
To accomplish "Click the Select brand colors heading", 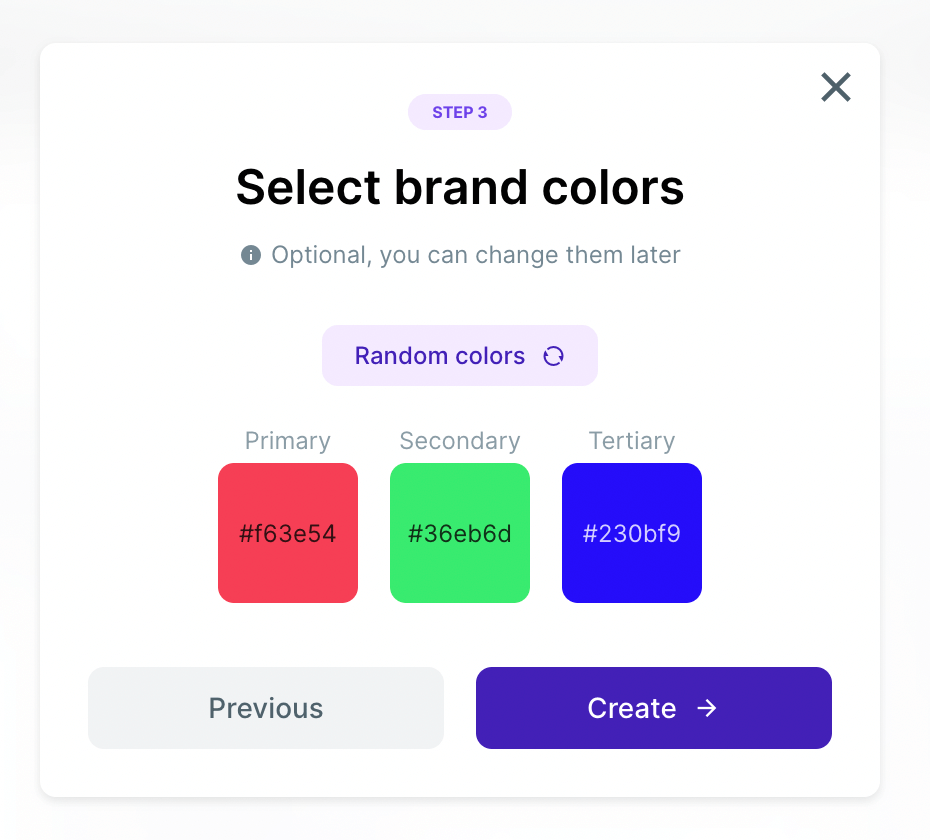I will click(460, 187).
